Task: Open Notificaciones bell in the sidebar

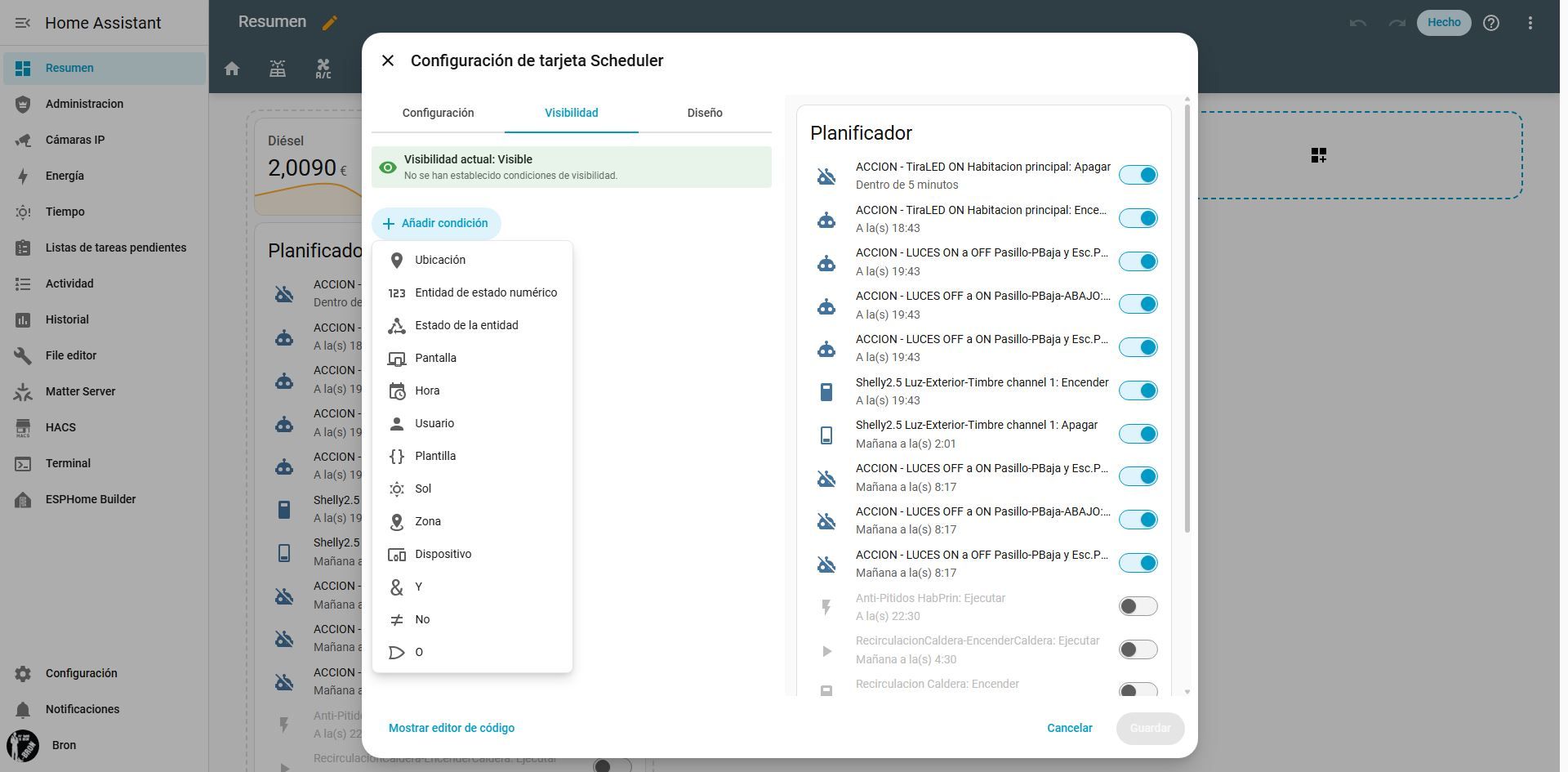Action: click(105, 709)
